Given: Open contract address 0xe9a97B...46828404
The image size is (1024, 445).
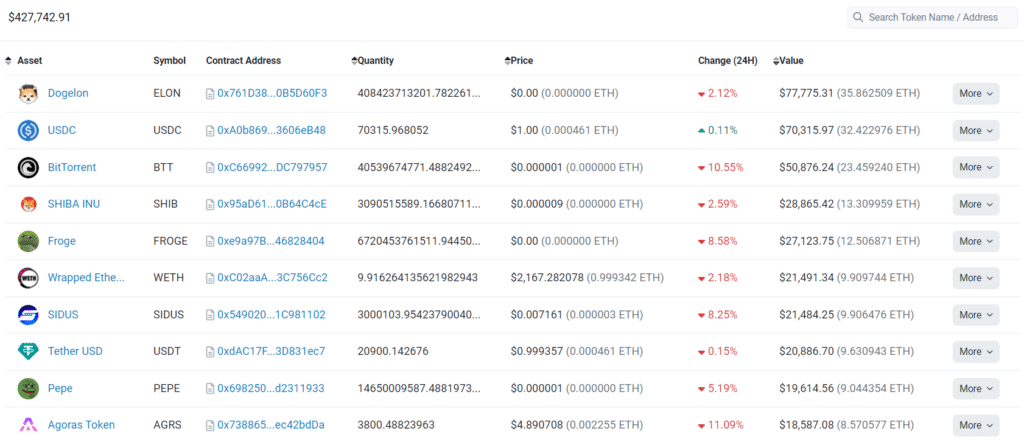Looking at the screenshot, I should 271,241.
